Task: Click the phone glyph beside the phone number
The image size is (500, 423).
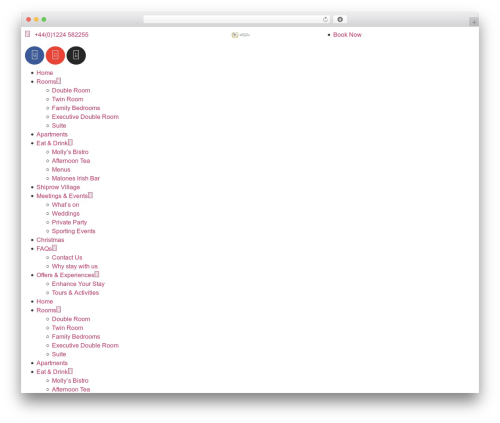Action: pyautogui.click(x=28, y=34)
